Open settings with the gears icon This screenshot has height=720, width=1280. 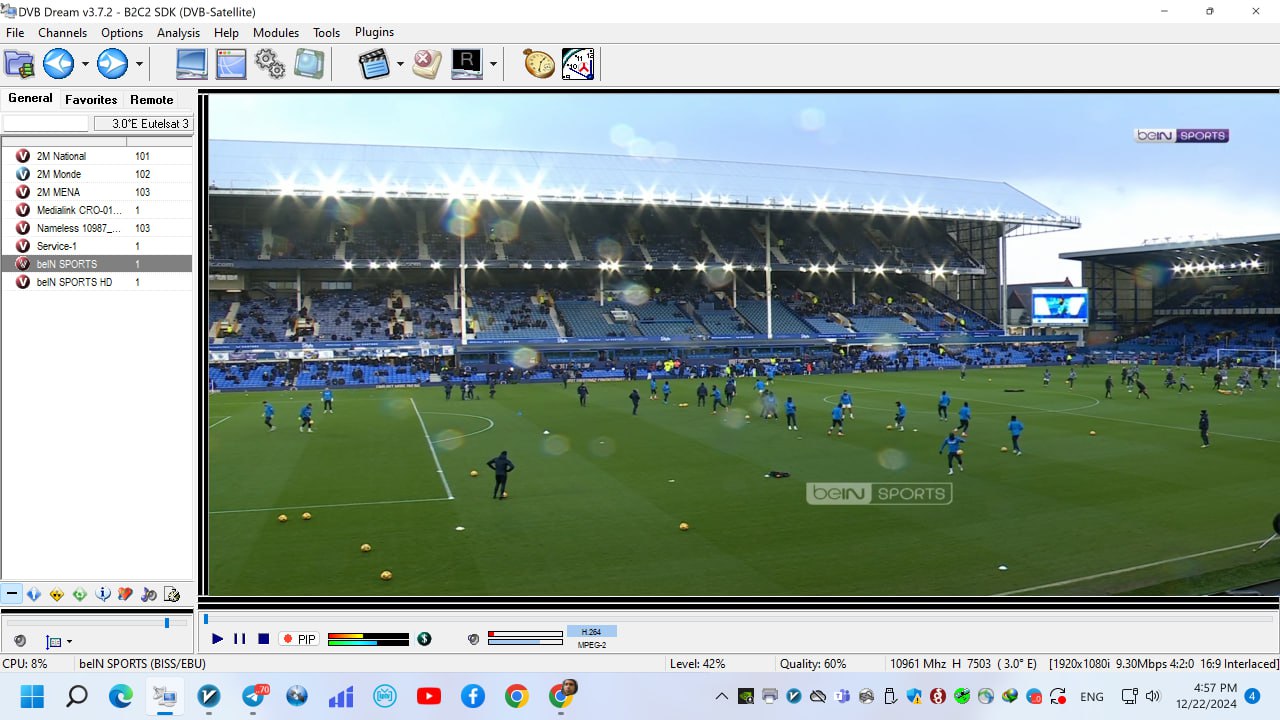[270, 64]
